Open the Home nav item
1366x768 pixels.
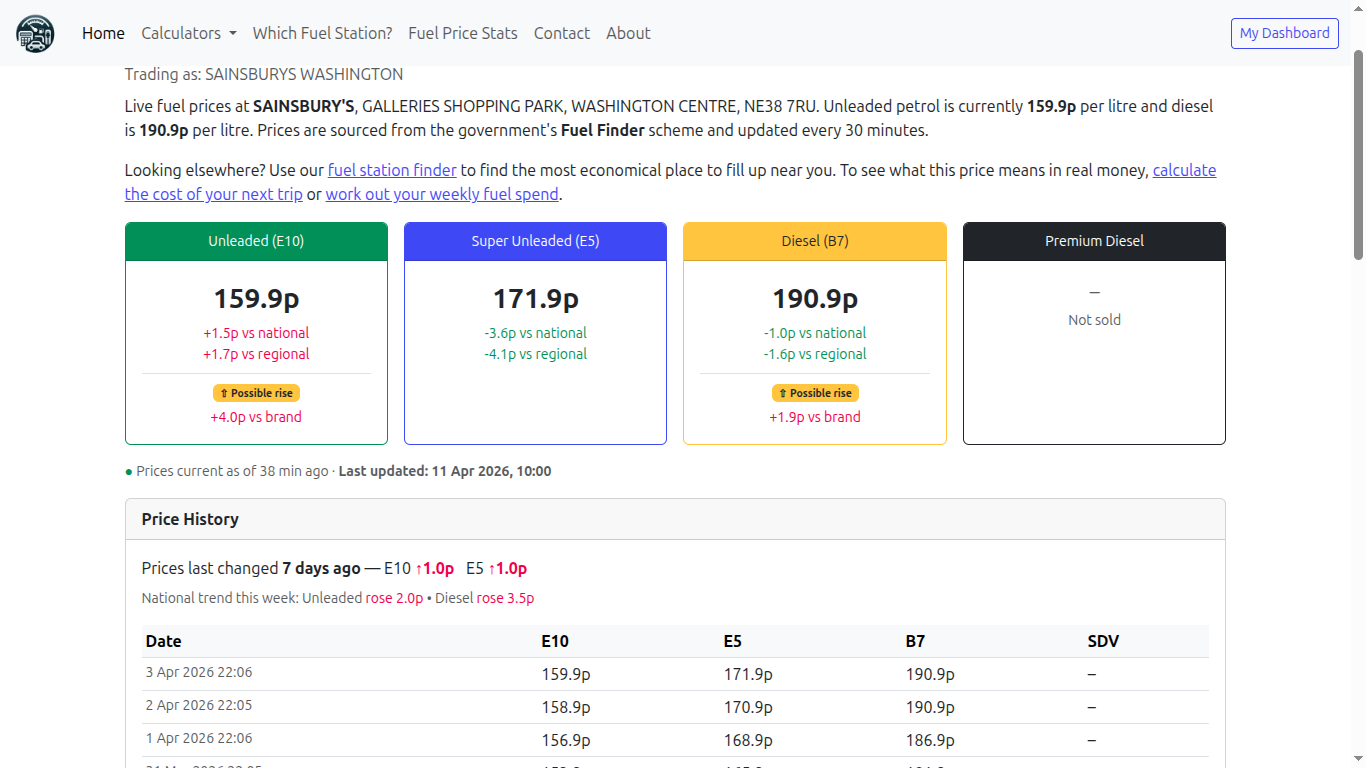point(103,33)
